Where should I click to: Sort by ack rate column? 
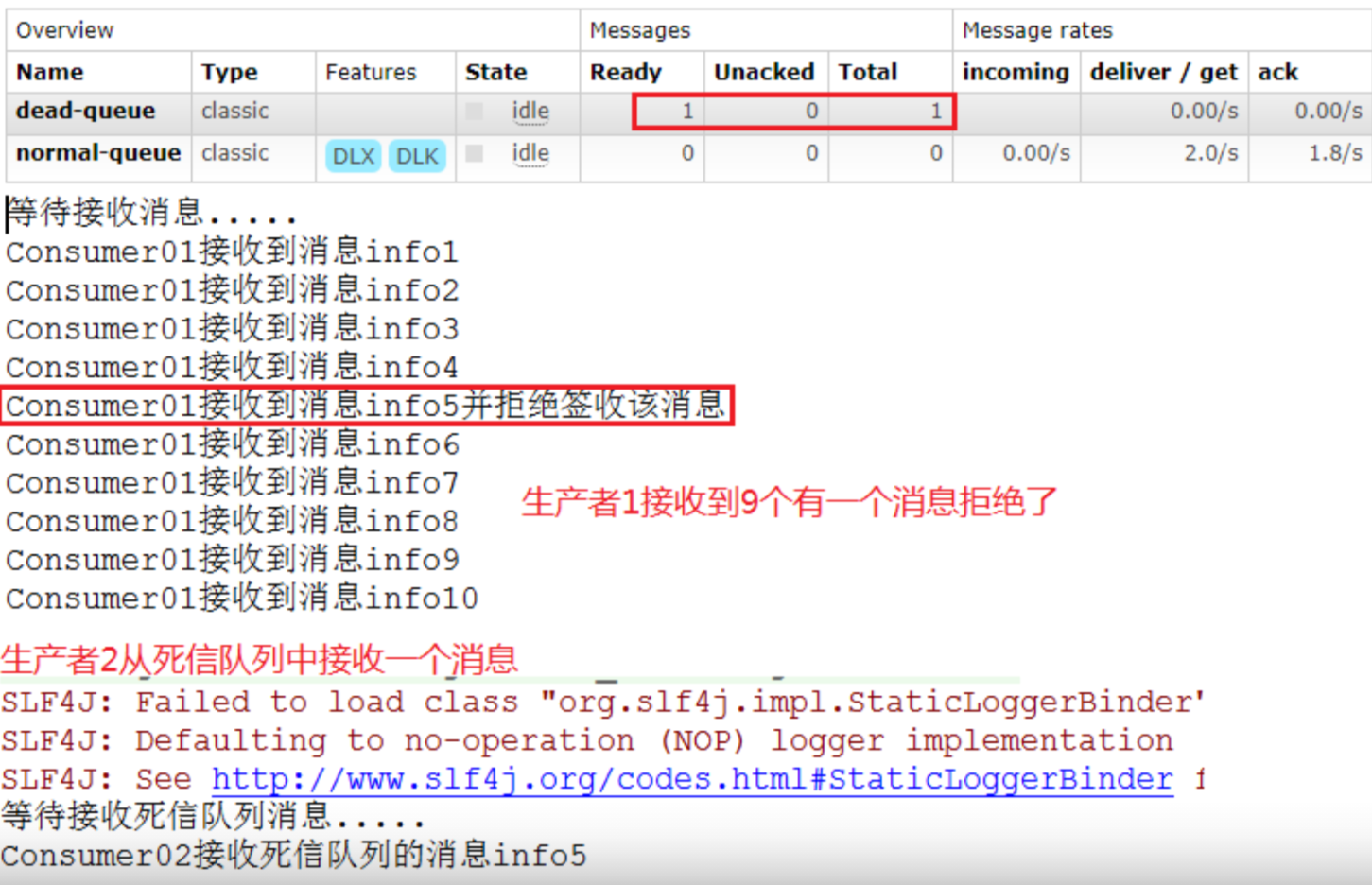[1277, 72]
